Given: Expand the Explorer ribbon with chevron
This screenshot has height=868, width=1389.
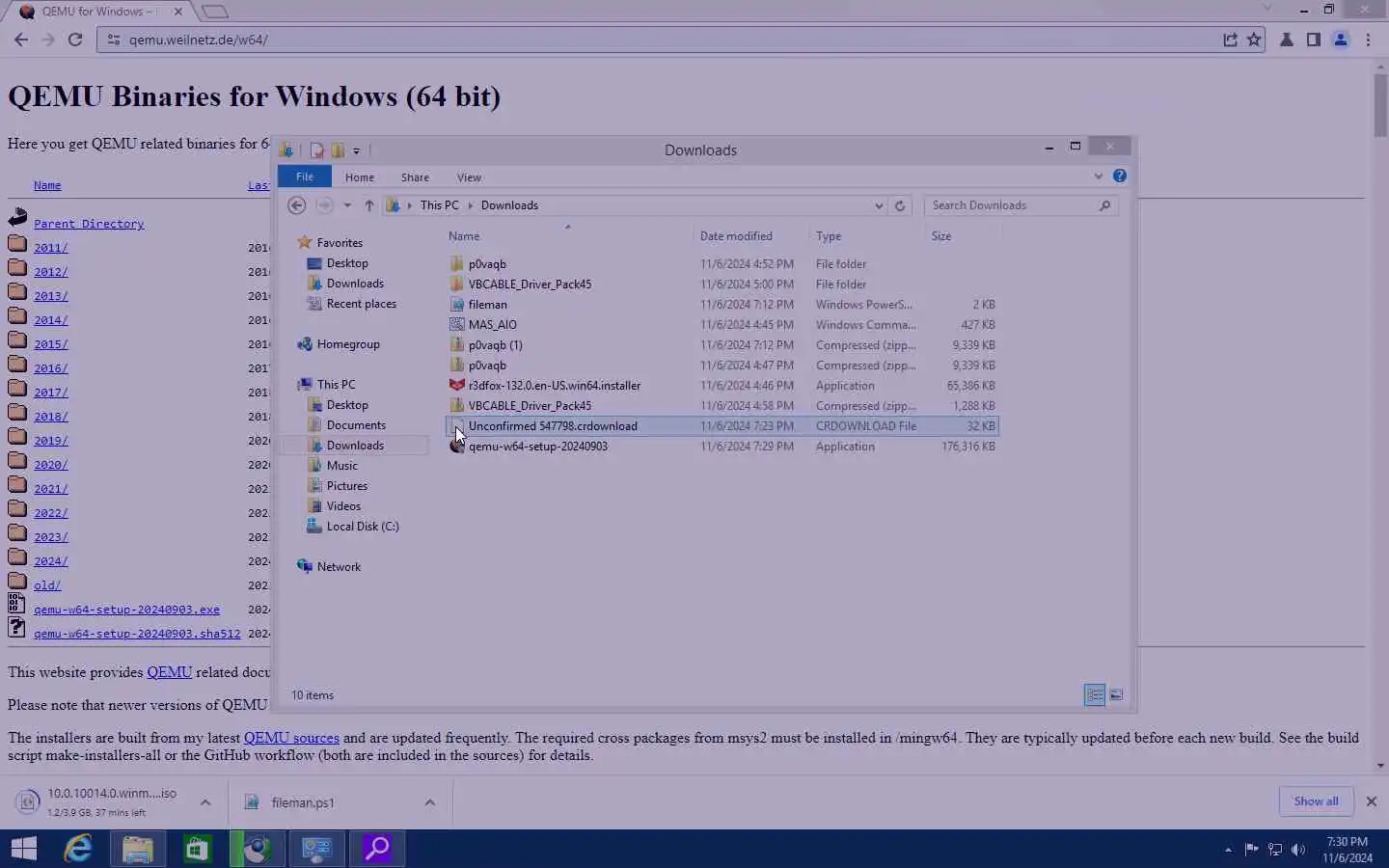Looking at the screenshot, I should [1098, 176].
